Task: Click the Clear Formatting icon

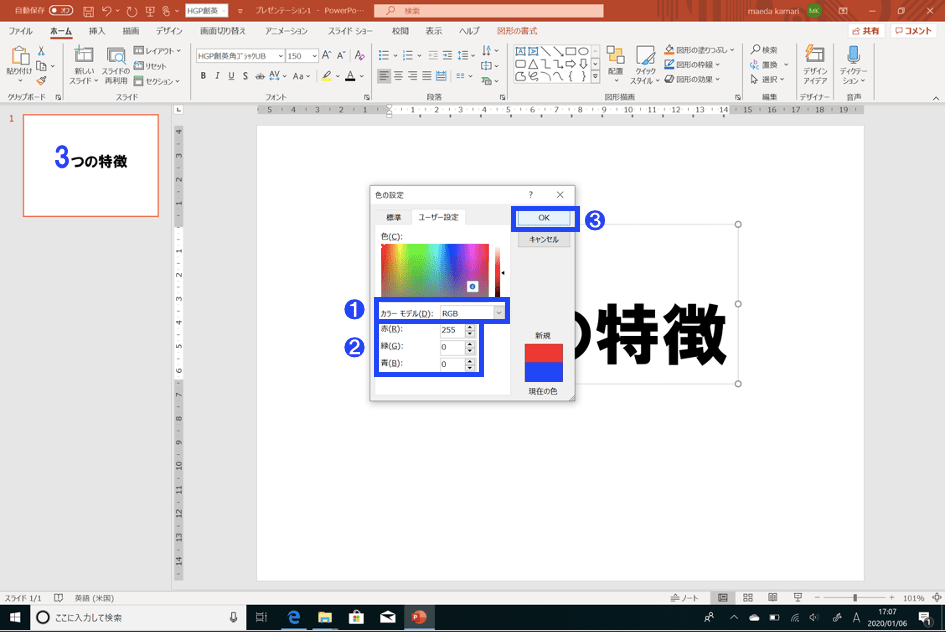Action: (360, 55)
